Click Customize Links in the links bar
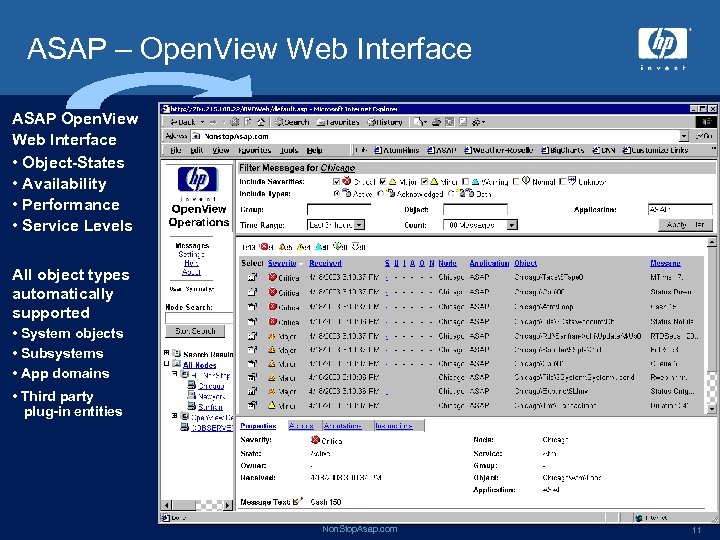 [x=655, y=150]
